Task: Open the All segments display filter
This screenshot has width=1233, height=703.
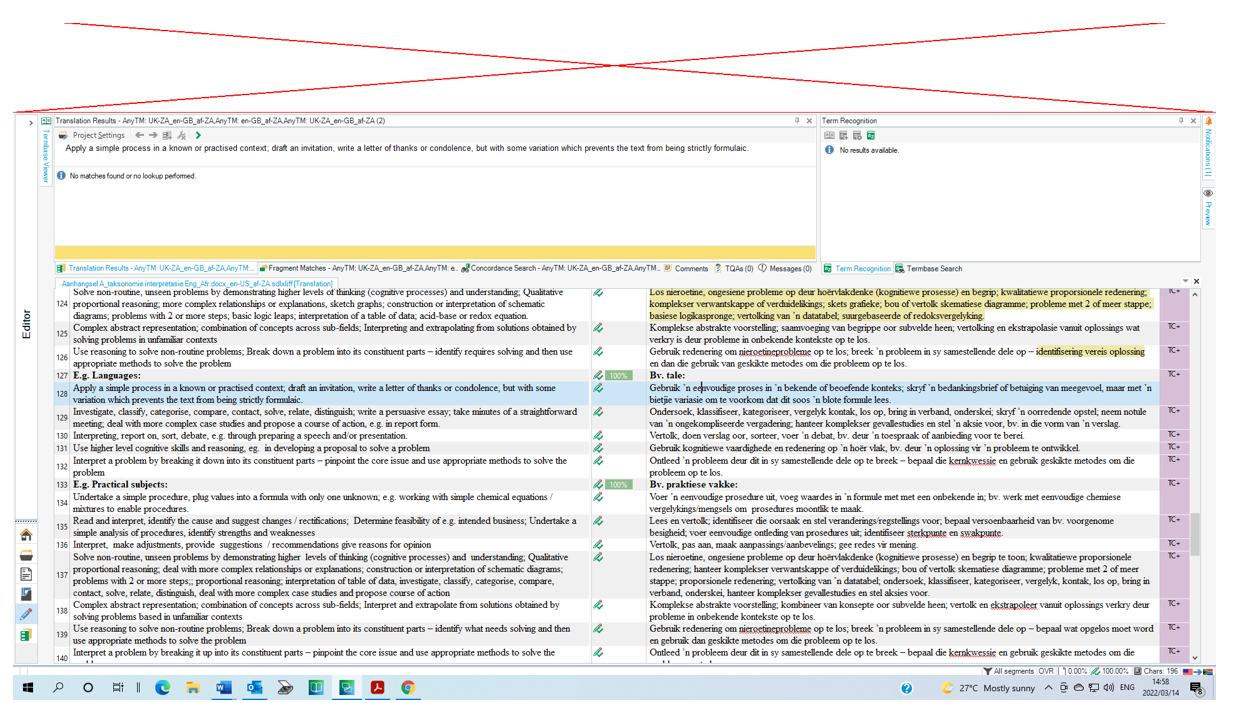Action: coord(1008,671)
